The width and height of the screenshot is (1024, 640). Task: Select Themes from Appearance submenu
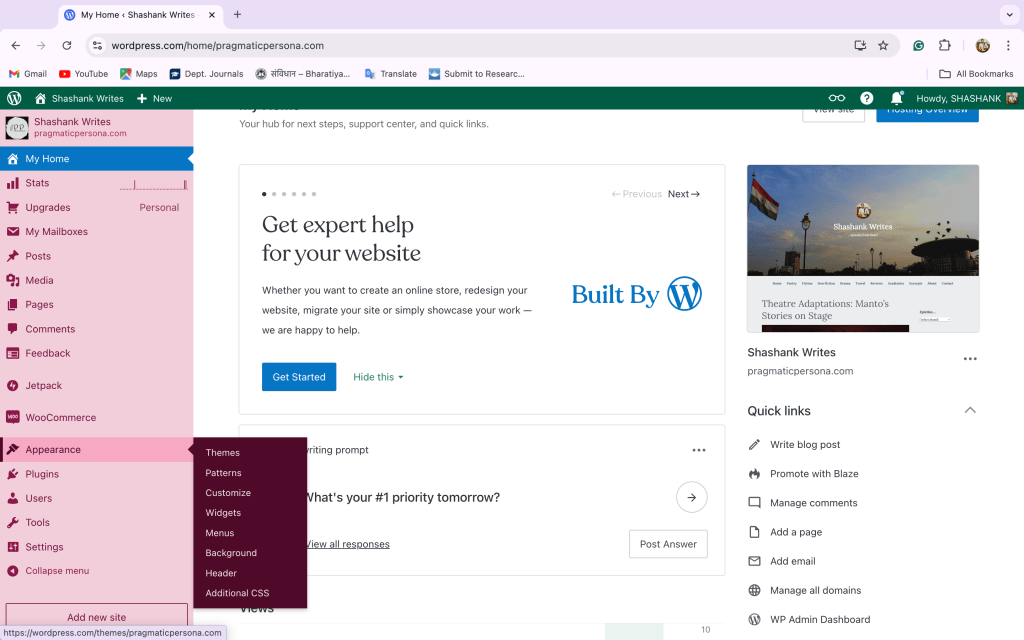click(223, 453)
